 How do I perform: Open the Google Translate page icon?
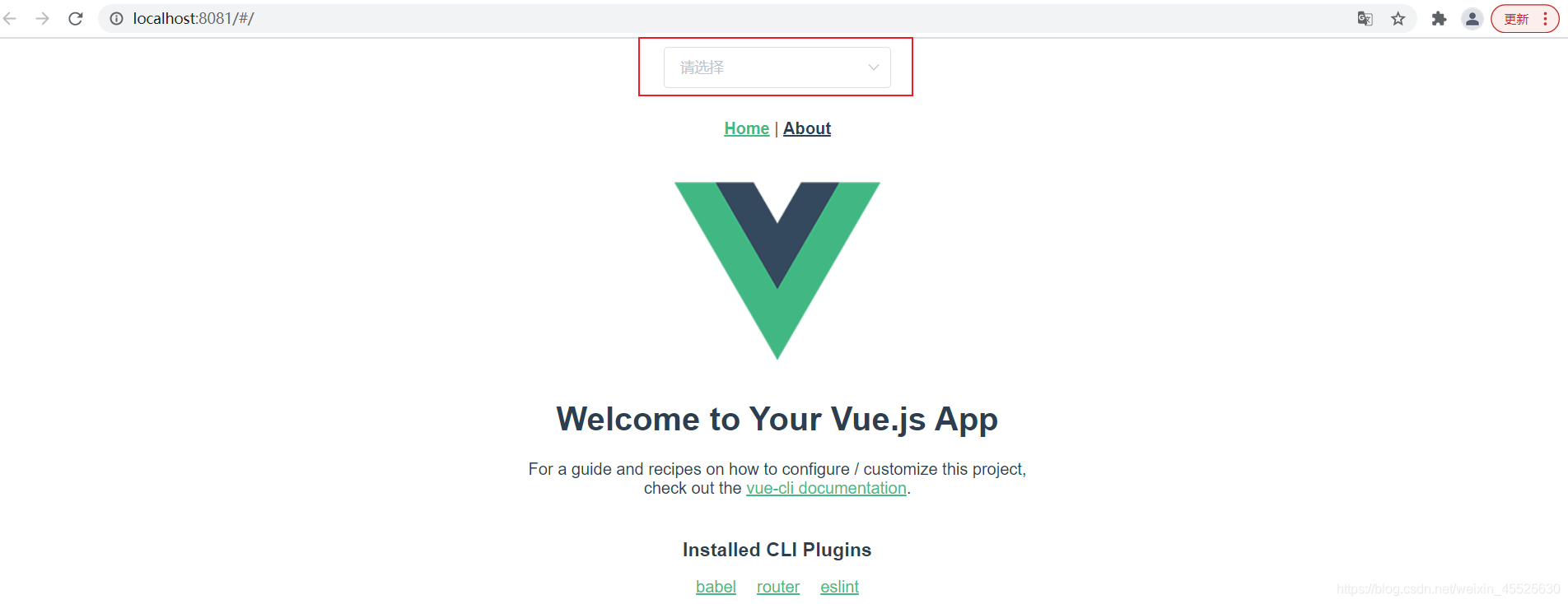[x=1365, y=18]
